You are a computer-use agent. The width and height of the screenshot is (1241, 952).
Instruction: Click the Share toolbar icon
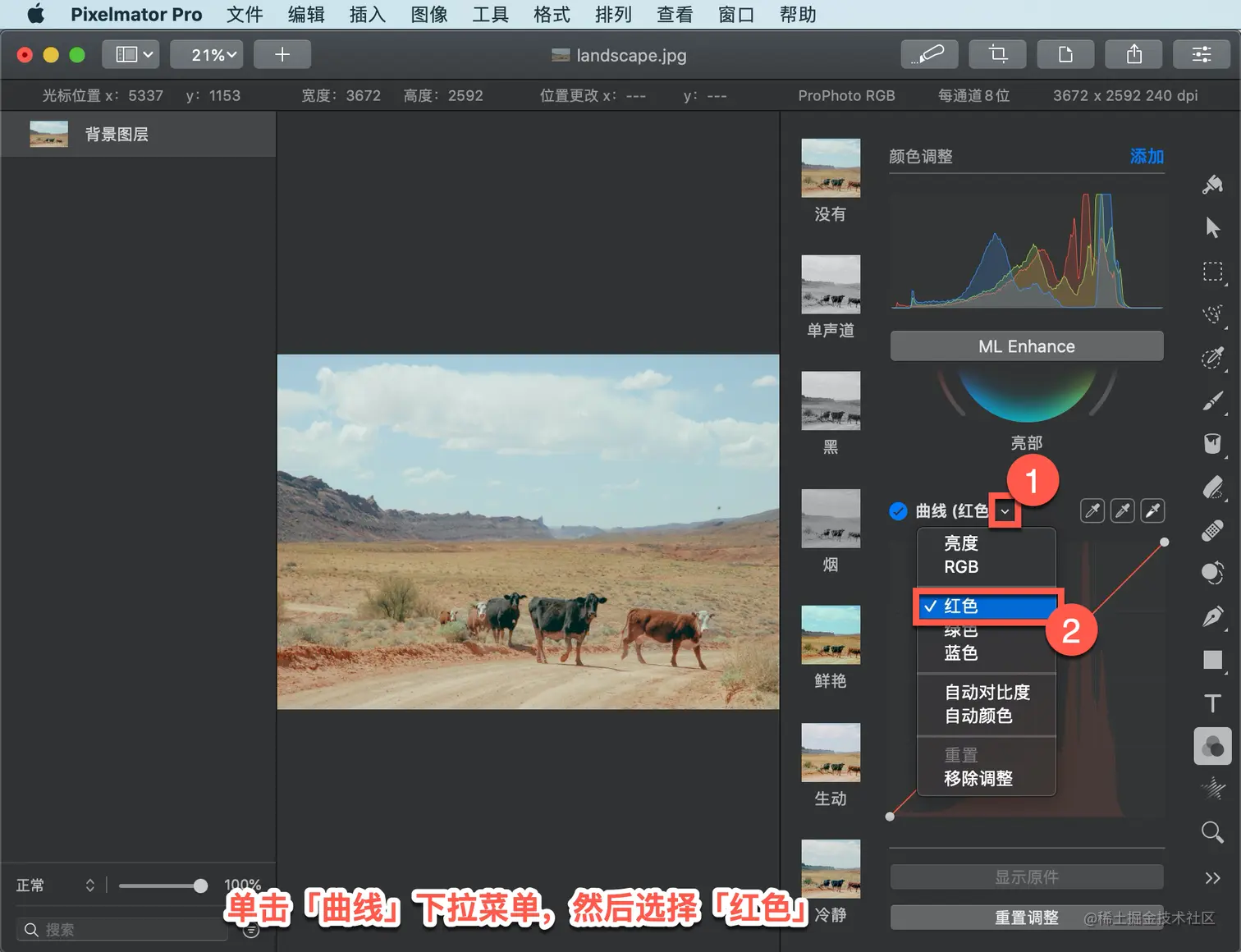click(x=1134, y=54)
